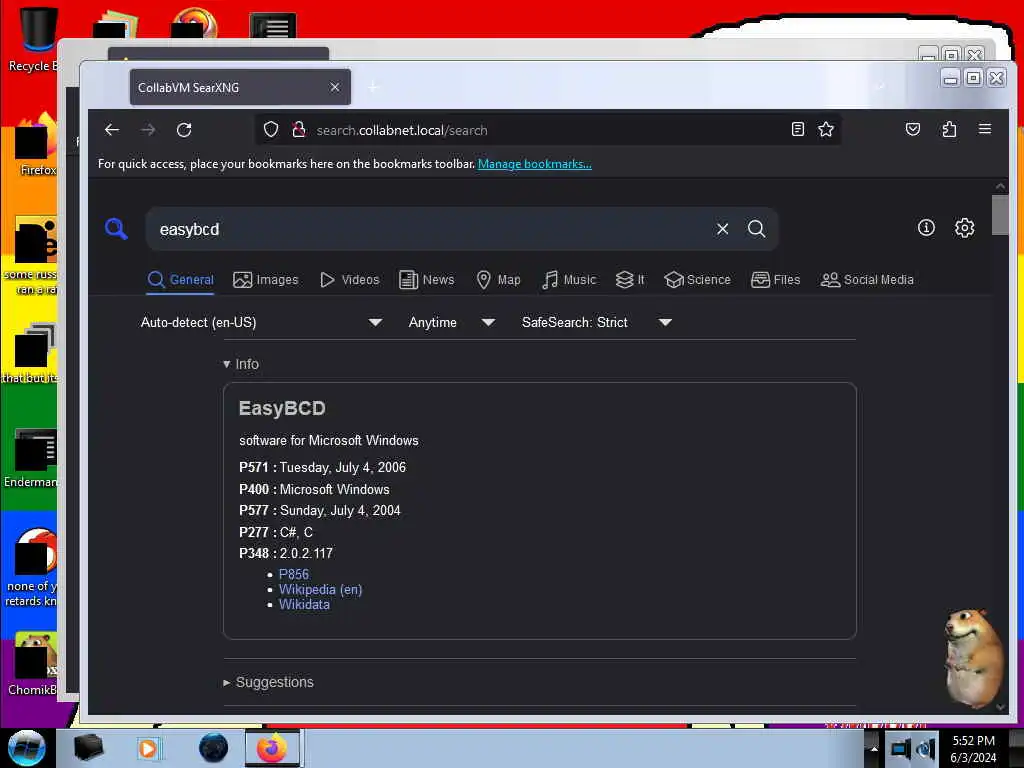Reload the page with the refresh icon
Viewport: 1024px width, 768px height.
[184, 130]
